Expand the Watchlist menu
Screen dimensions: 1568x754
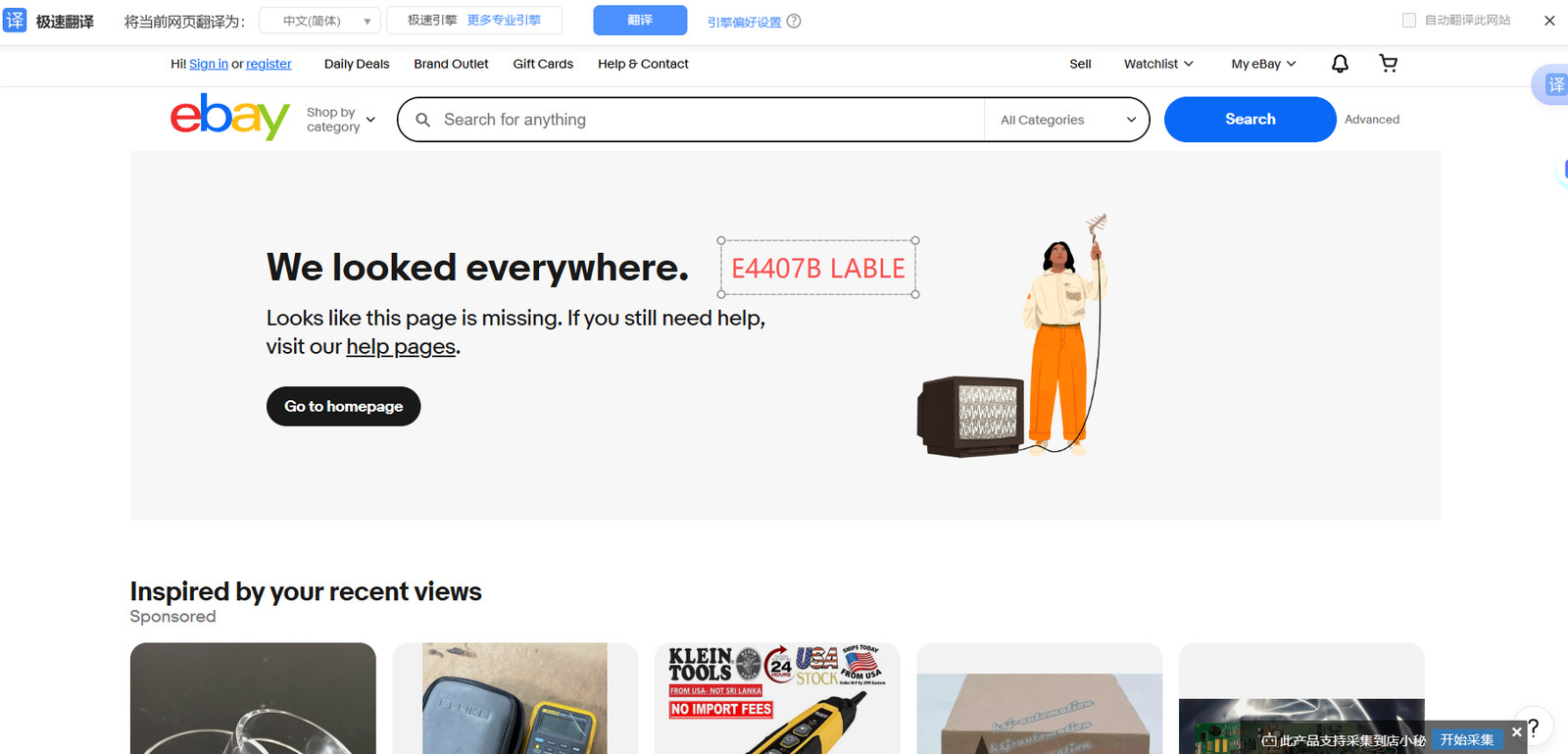coord(1158,64)
